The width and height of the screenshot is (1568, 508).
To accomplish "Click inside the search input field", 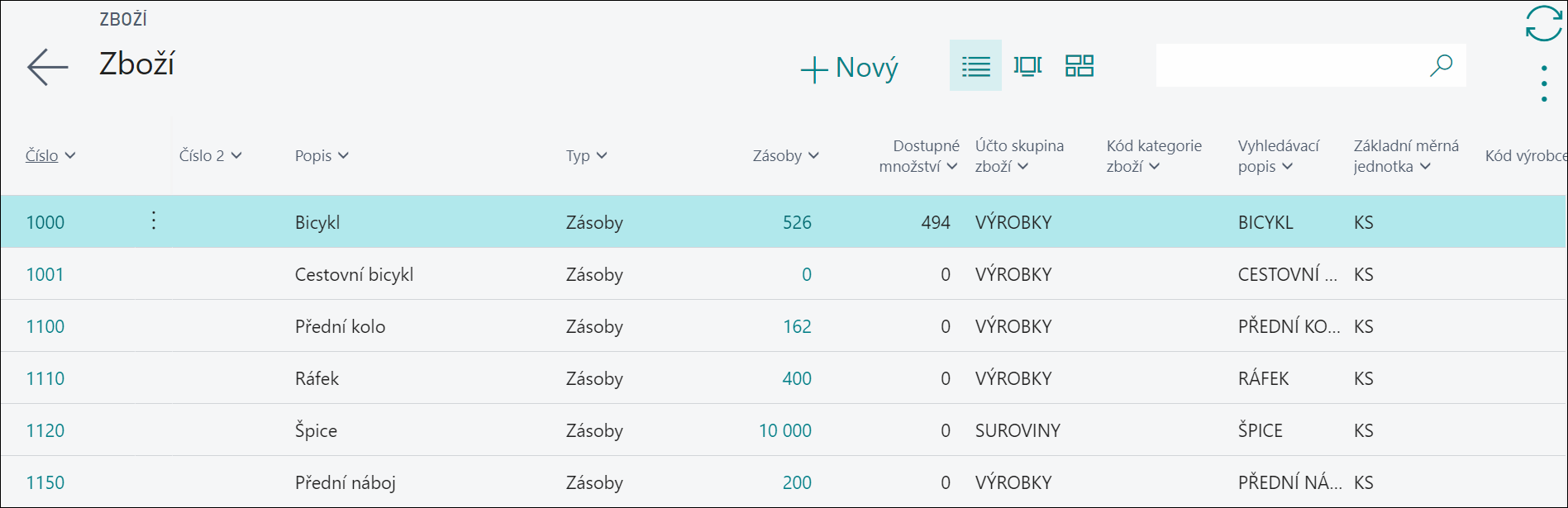I will (x=1289, y=65).
